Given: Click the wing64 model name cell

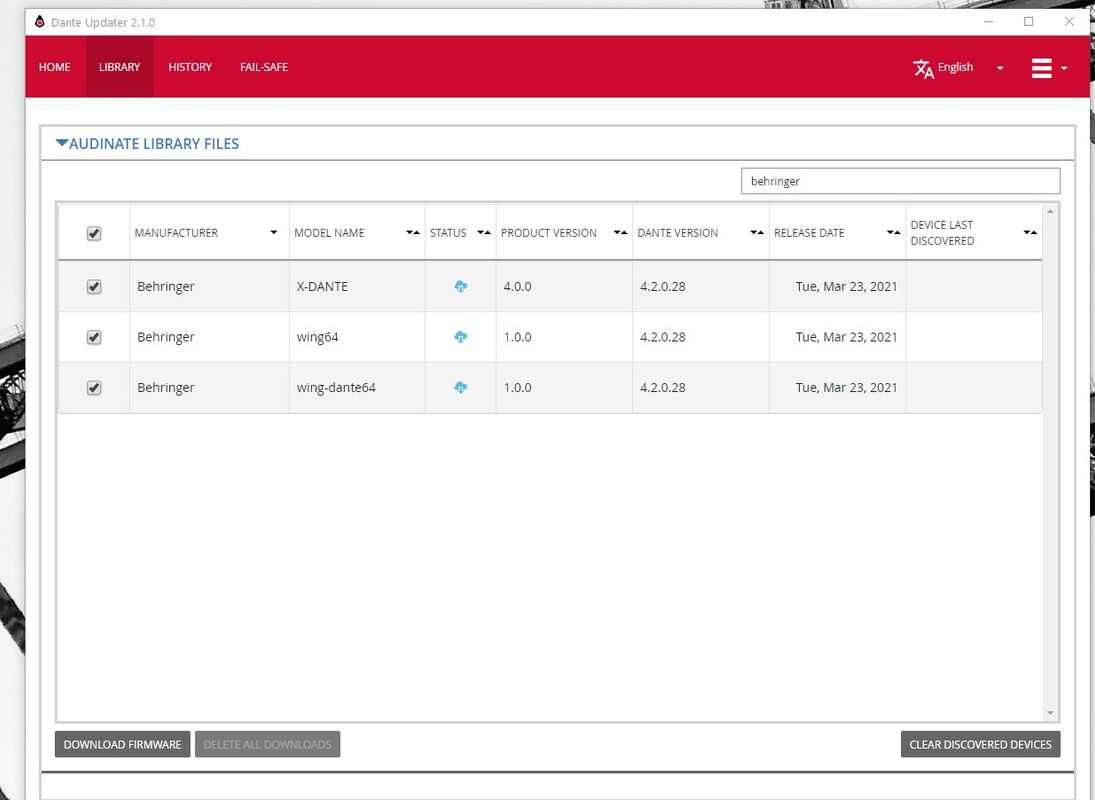Looking at the screenshot, I should (357, 336).
